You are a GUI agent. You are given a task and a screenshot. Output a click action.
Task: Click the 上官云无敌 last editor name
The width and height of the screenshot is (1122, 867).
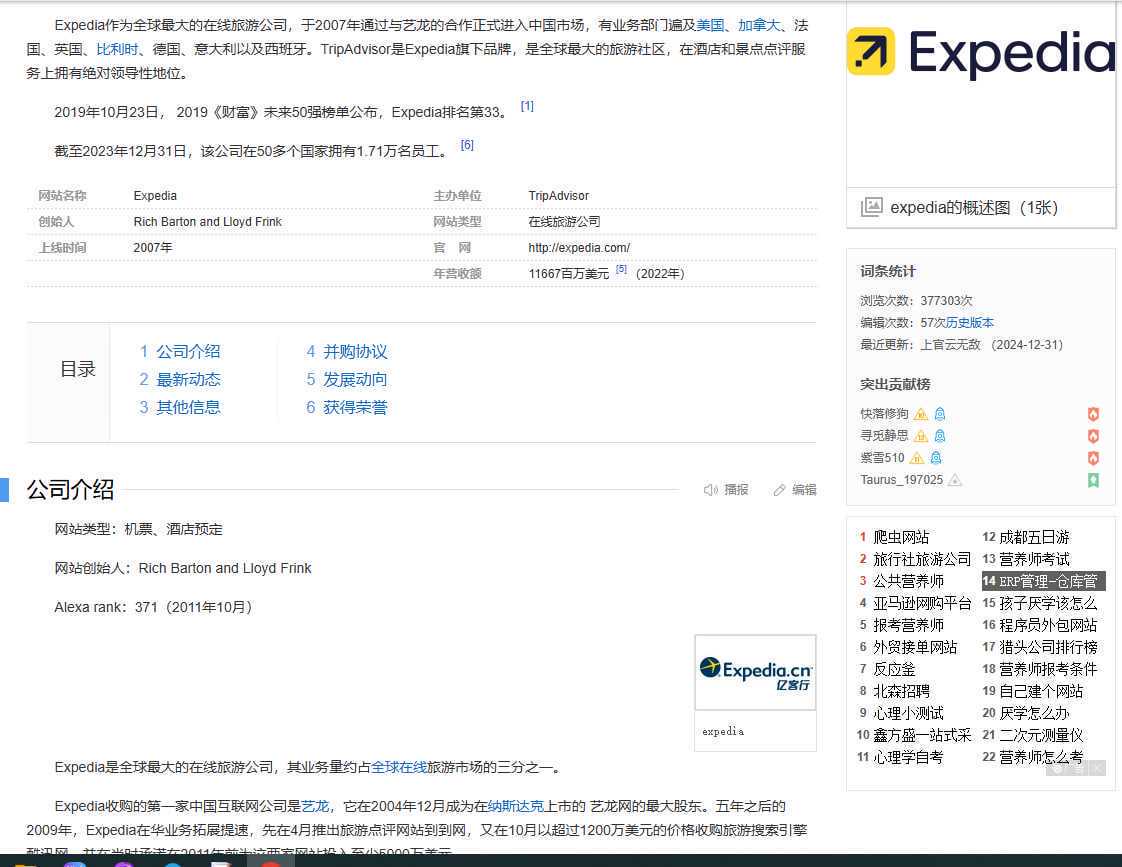(x=950, y=345)
